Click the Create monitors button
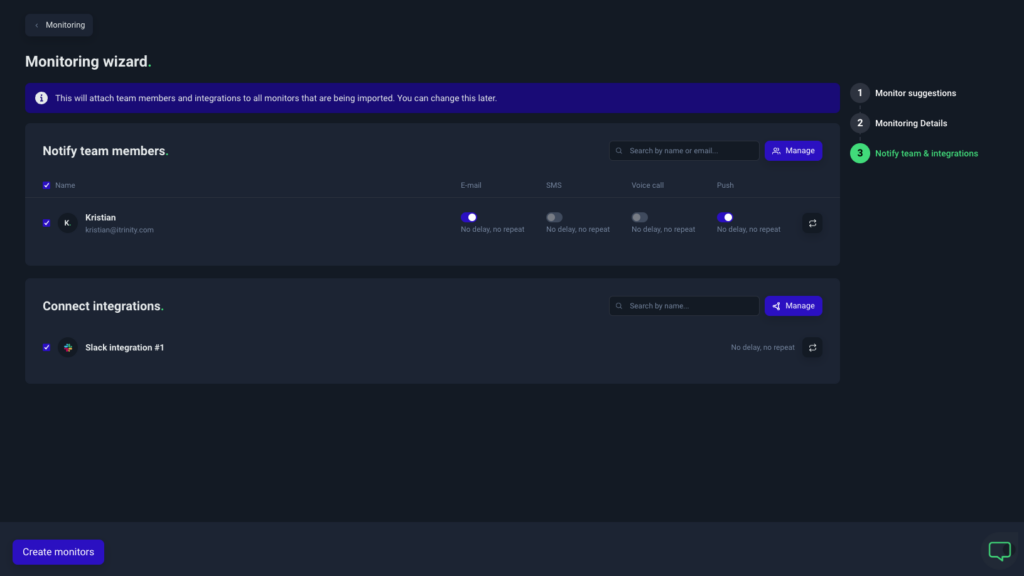Screen dimensions: 1024x576 pyautogui.click(x=57, y=551)
